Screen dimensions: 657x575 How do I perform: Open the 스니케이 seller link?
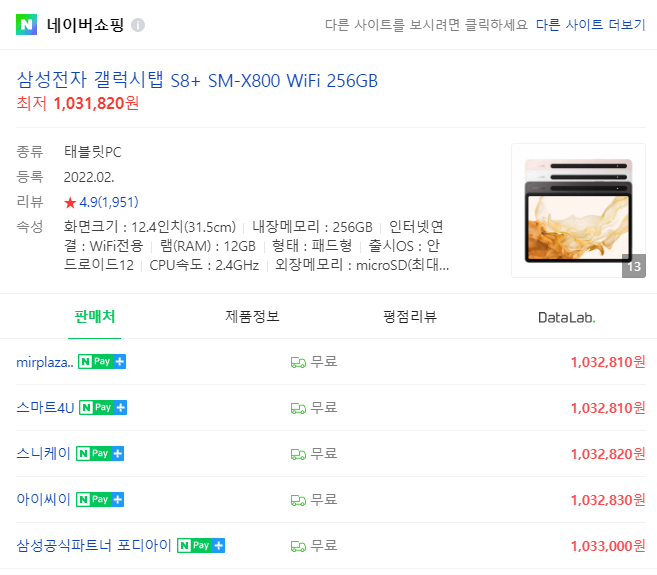point(44,453)
